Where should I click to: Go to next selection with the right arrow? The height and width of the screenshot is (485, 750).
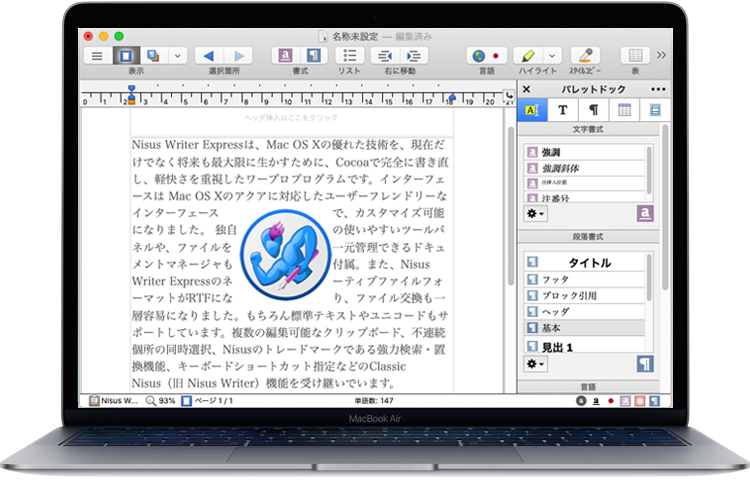pyautogui.click(x=238, y=56)
